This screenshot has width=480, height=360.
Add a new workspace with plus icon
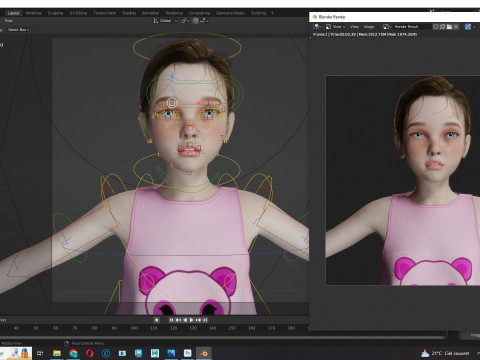[x=272, y=13]
